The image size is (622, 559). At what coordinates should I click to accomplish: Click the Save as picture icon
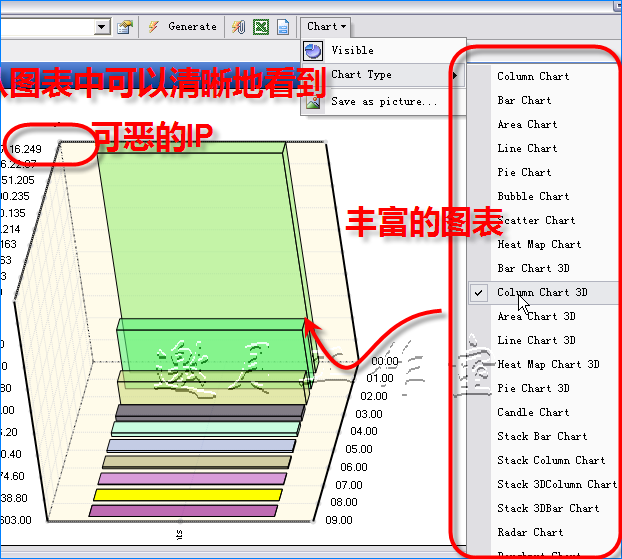coord(313,102)
